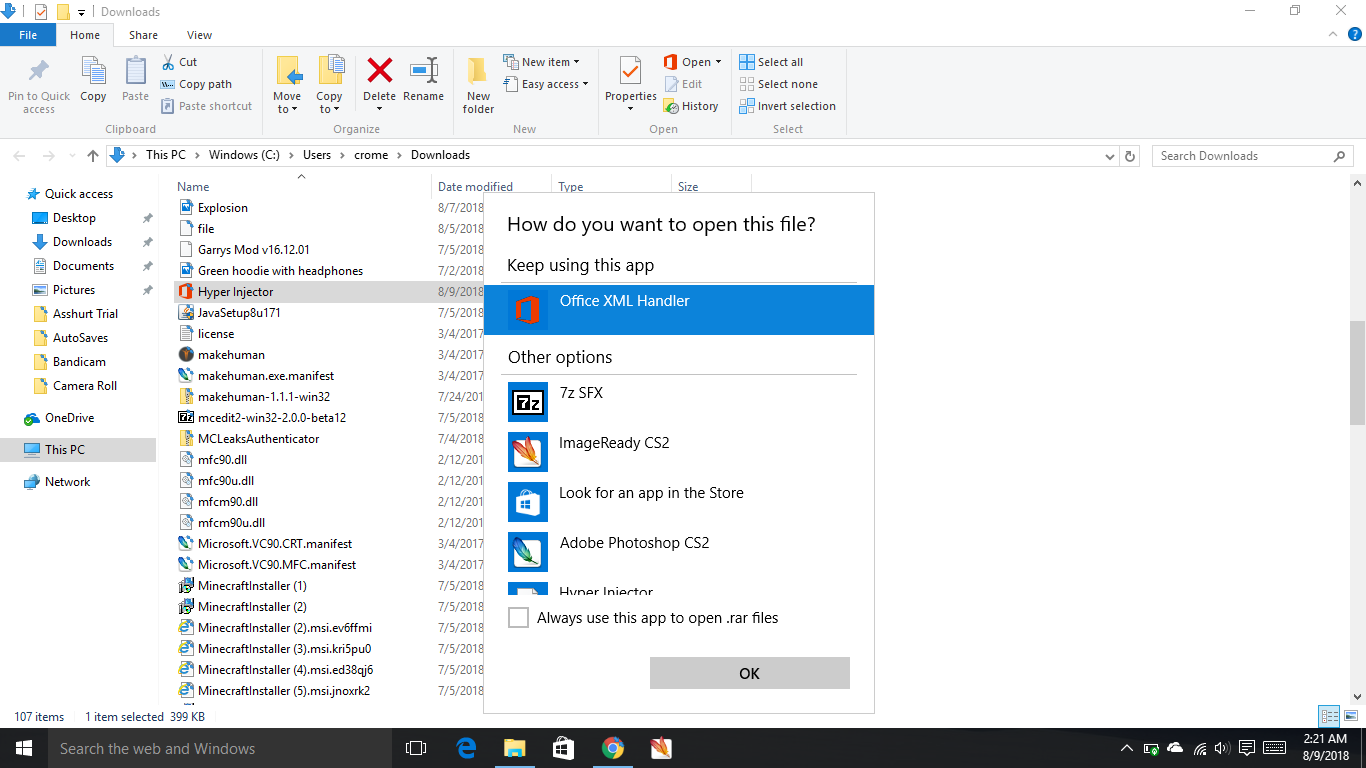Image resolution: width=1366 pixels, height=768 pixels.
Task: Switch to Large icons view in status bar
Action: tap(1351, 716)
